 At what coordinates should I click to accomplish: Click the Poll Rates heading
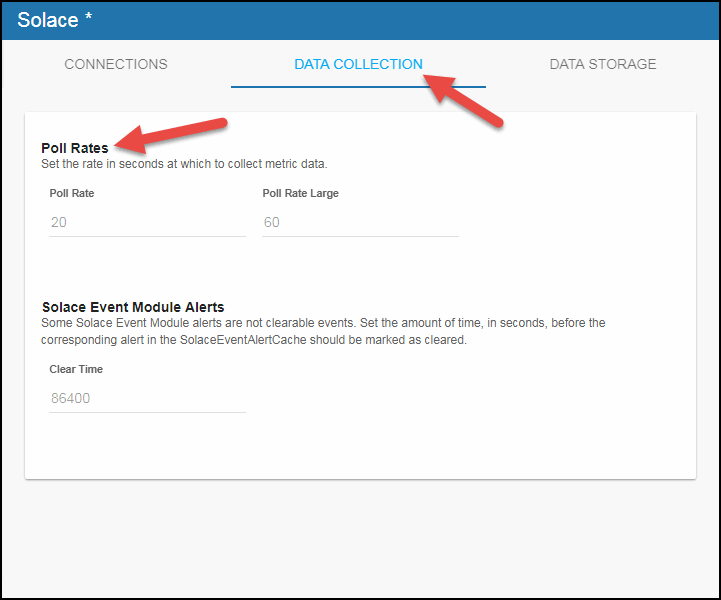click(x=75, y=148)
